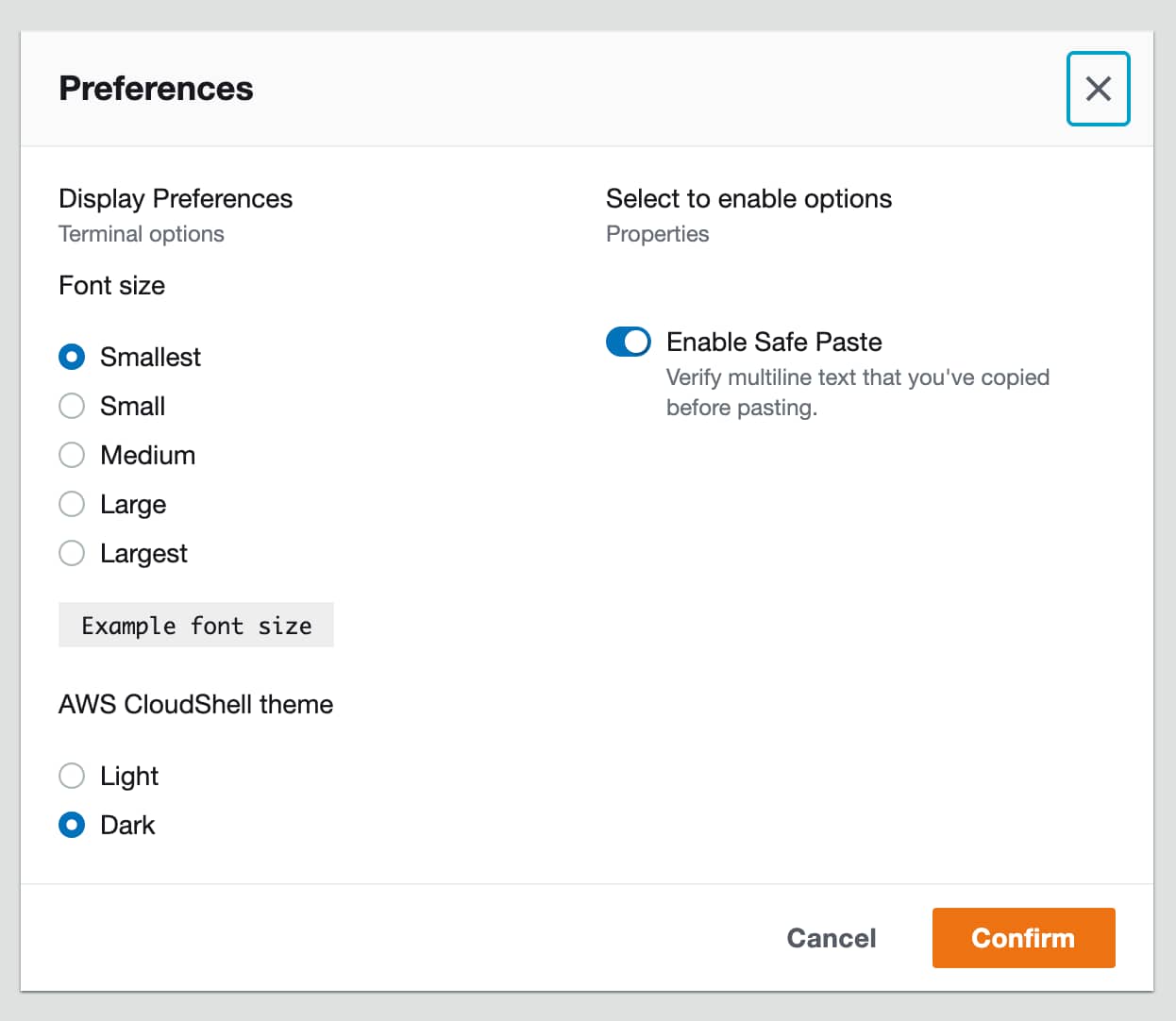
Task: Click the Enable Safe Paste label text
Action: point(774,342)
